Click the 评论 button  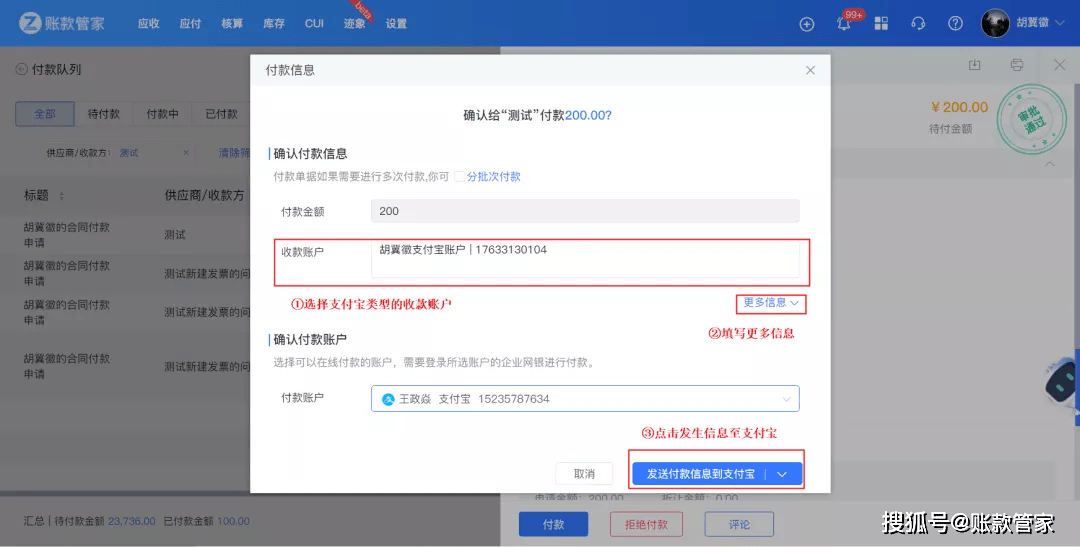[739, 524]
